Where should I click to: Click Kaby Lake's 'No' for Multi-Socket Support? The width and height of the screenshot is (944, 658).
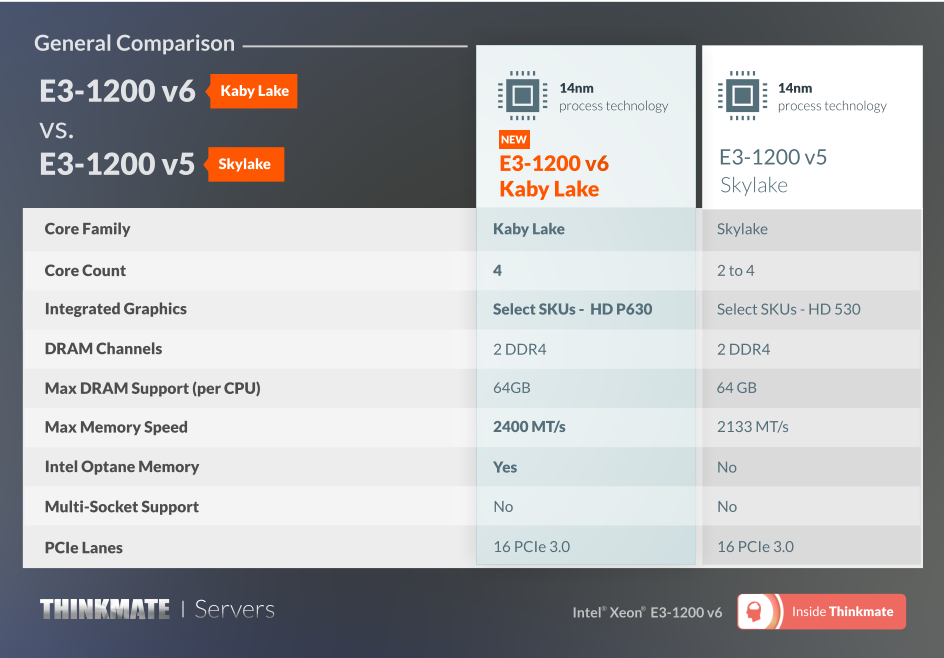[x=503, y=507]
